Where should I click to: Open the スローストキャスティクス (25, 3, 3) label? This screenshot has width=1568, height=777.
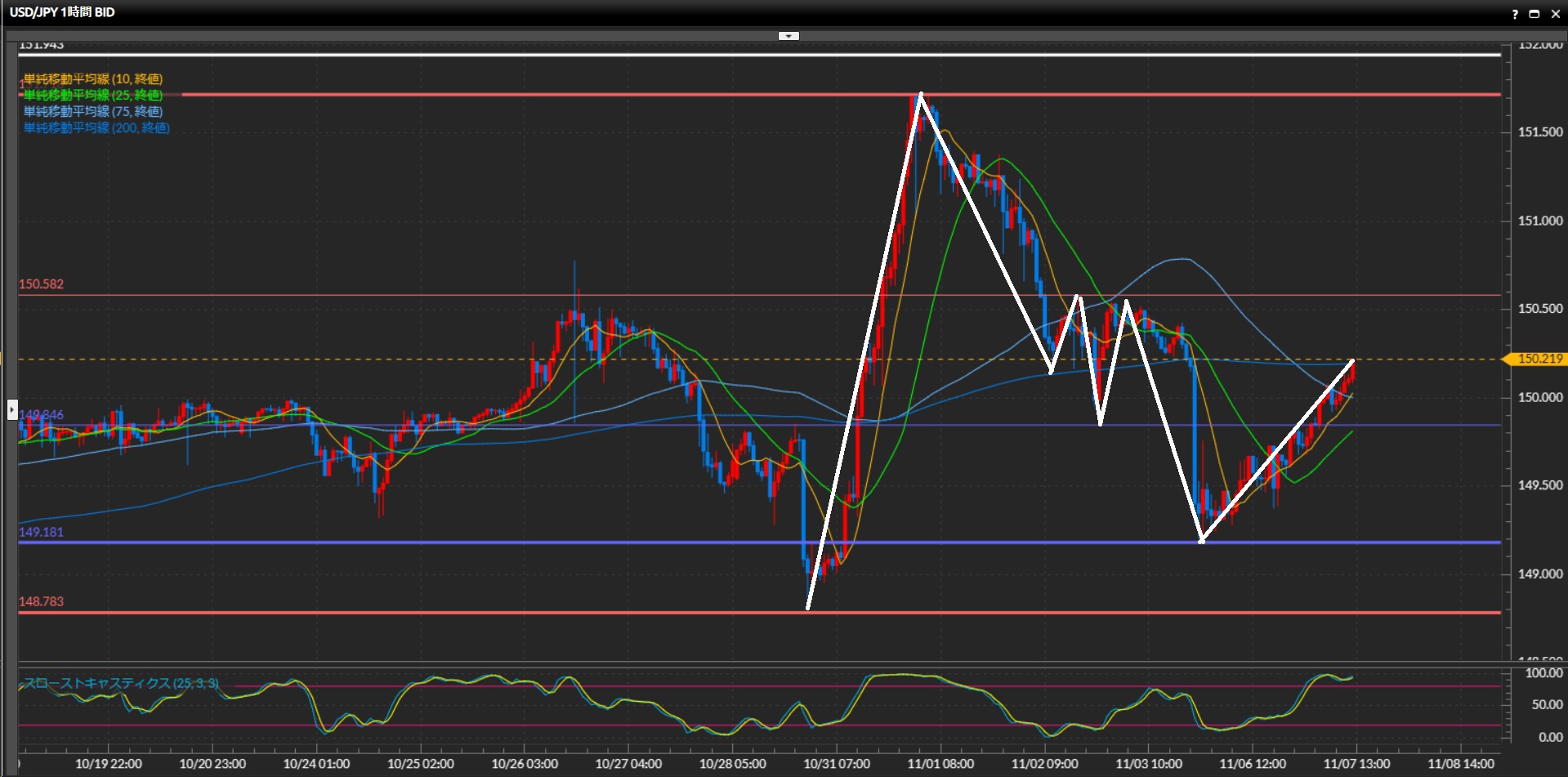(121, 683)
